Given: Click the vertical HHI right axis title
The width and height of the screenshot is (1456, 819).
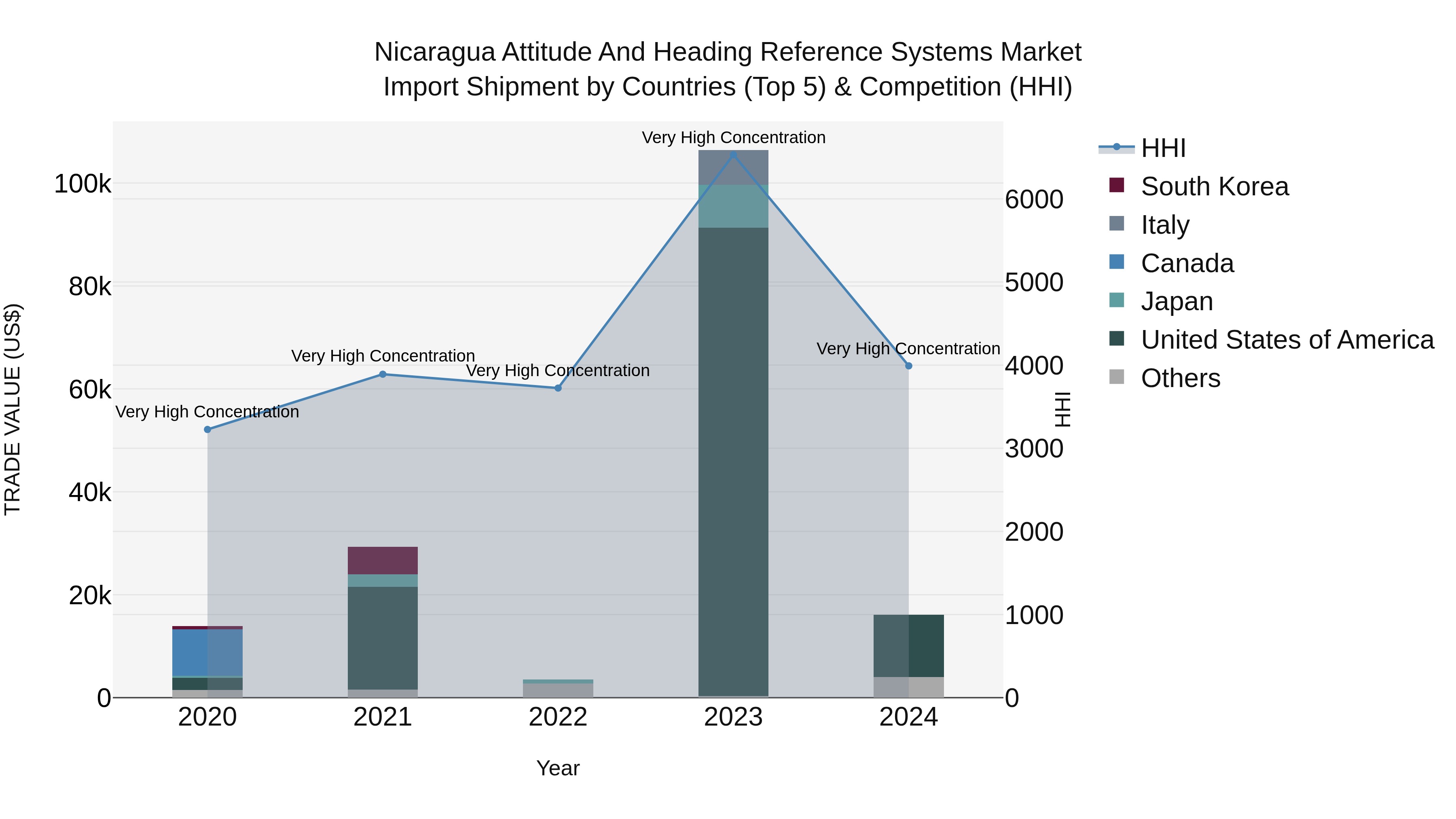Looking at the screenshot, I should tap(1063, 409).
